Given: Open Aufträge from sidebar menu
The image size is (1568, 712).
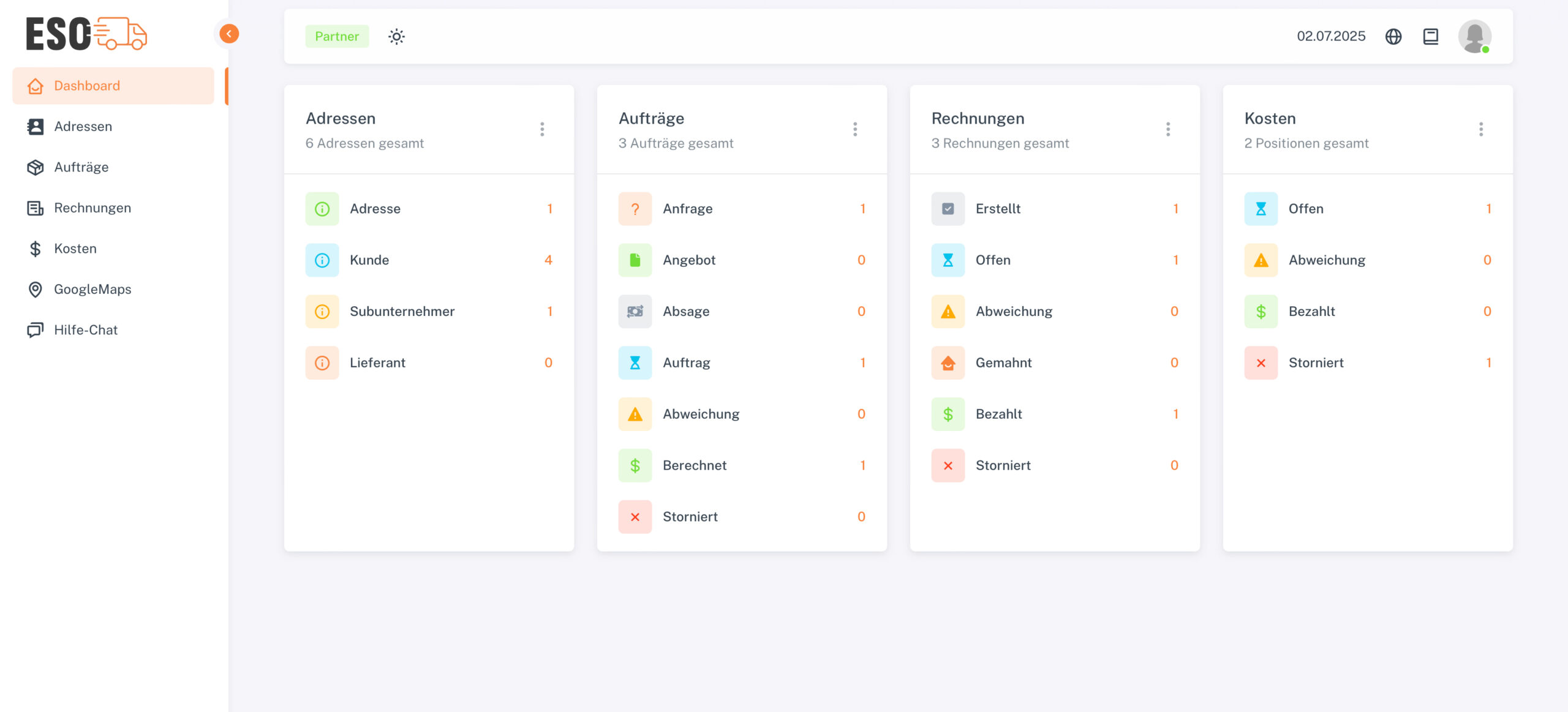Looking at the screenshot, I should pyautogui.click(x=113, y=167).
